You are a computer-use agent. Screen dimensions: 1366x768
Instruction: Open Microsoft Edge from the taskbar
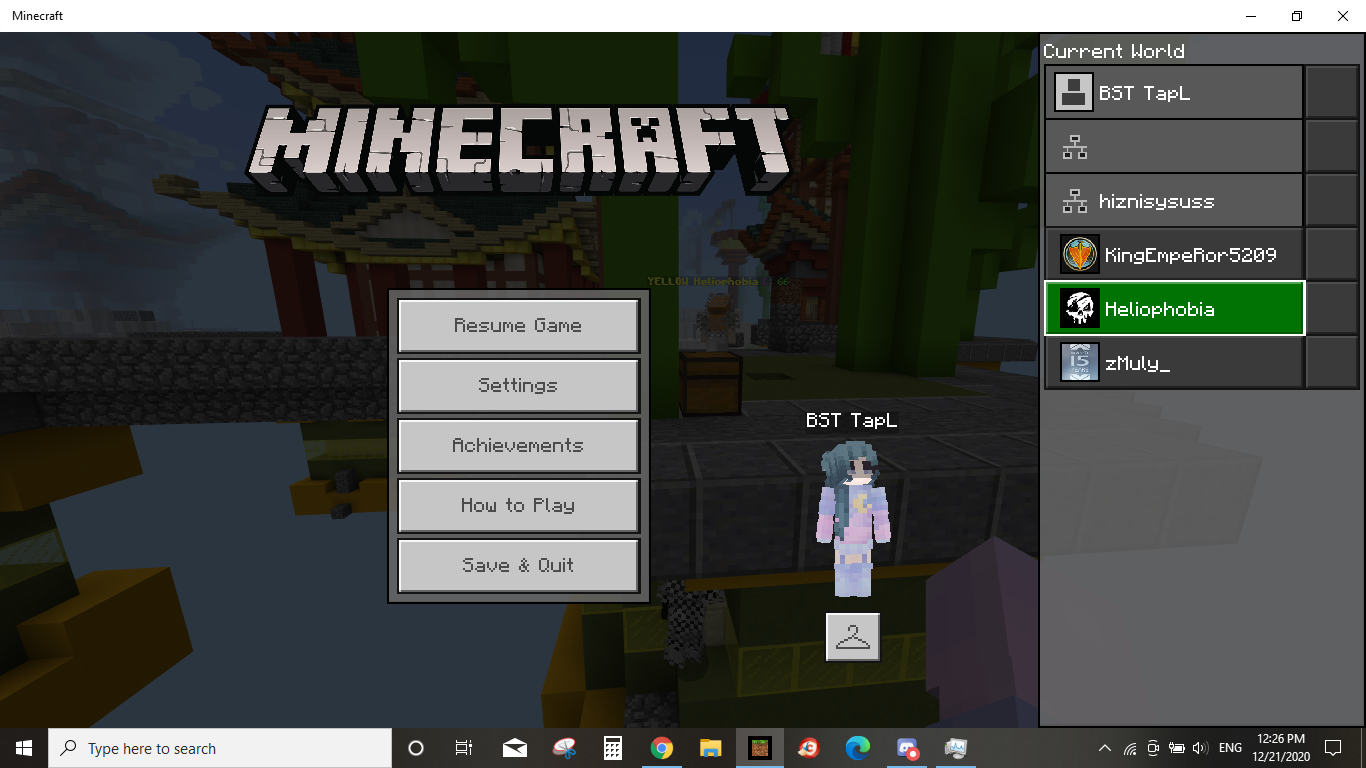857,748
